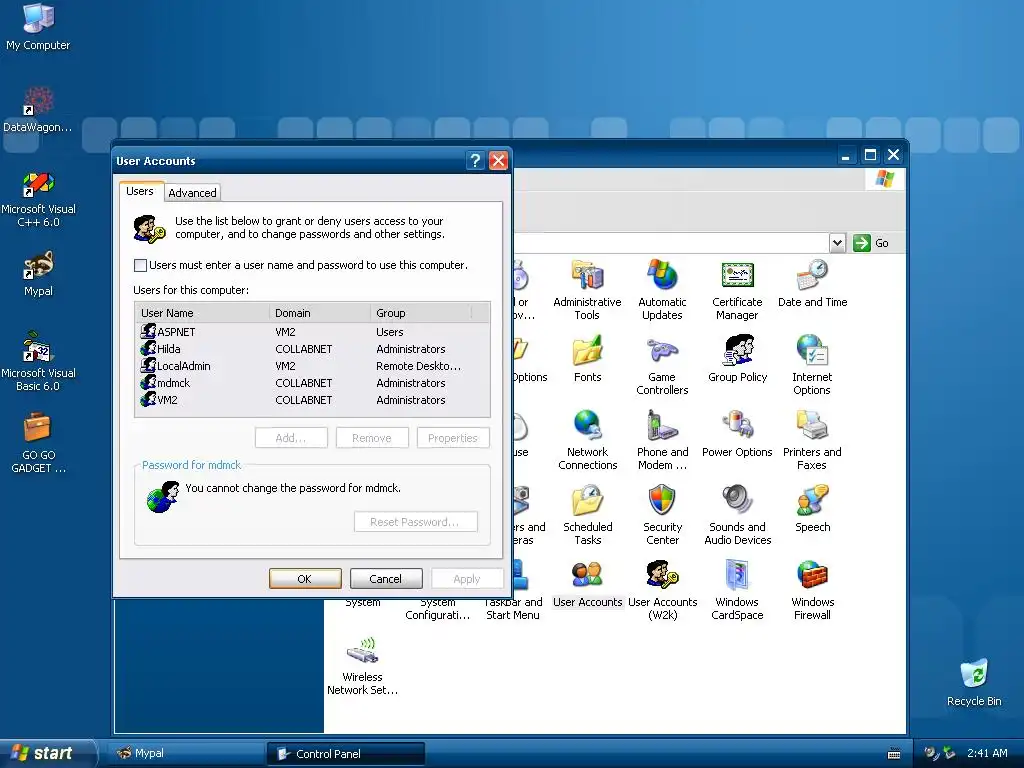This screenshot has height=768, width=1024.
Task: Sort list by Group column header
Action: pos(421,313)
